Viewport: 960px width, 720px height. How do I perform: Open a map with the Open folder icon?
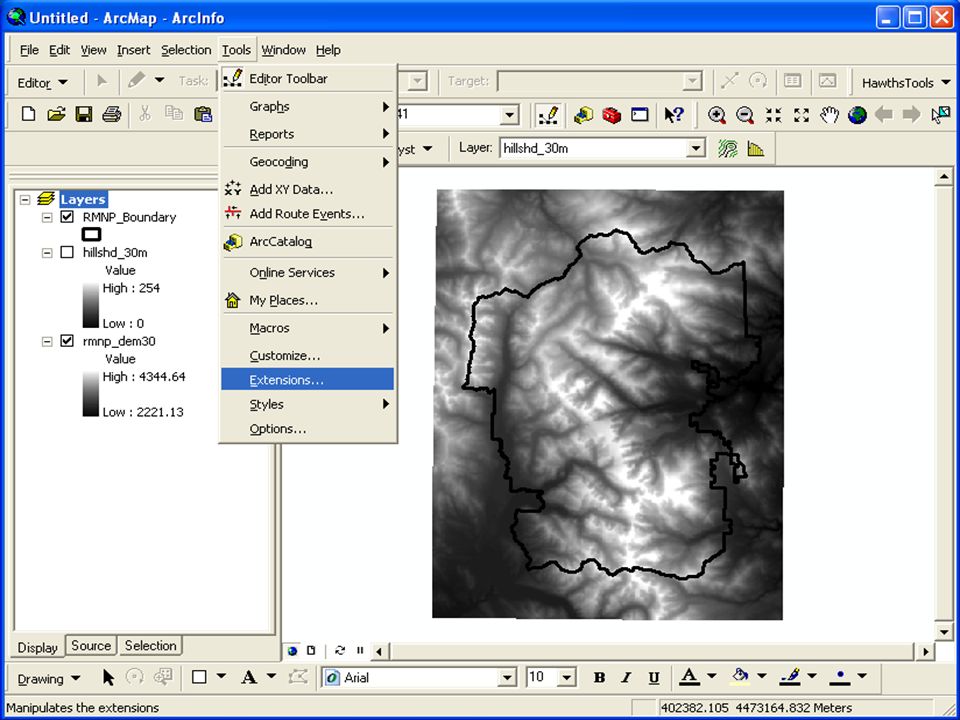pos(56,114)
